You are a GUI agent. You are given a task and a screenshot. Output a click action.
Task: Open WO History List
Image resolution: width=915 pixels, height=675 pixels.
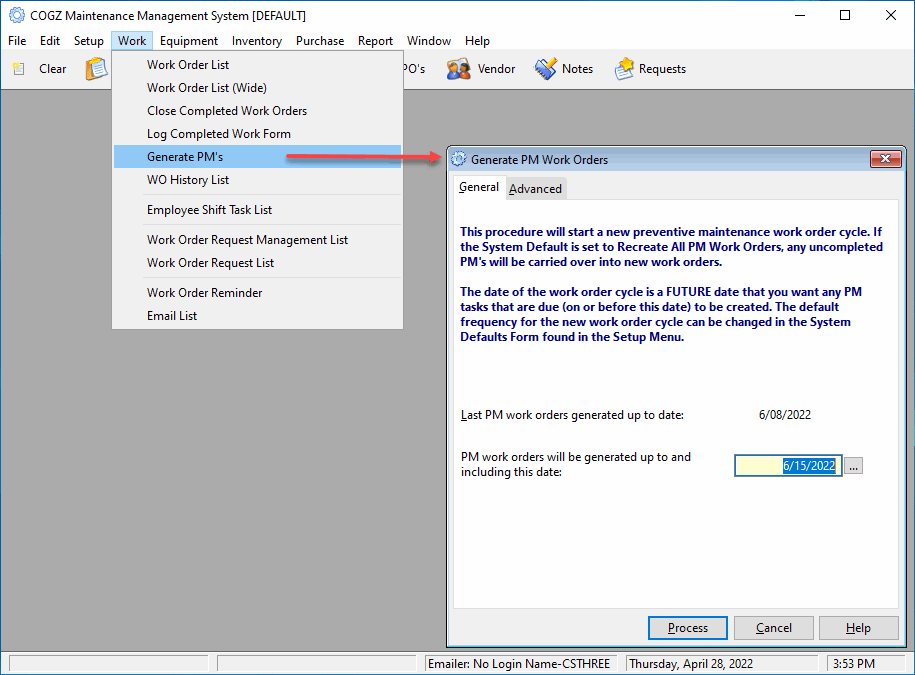[257, 180]
